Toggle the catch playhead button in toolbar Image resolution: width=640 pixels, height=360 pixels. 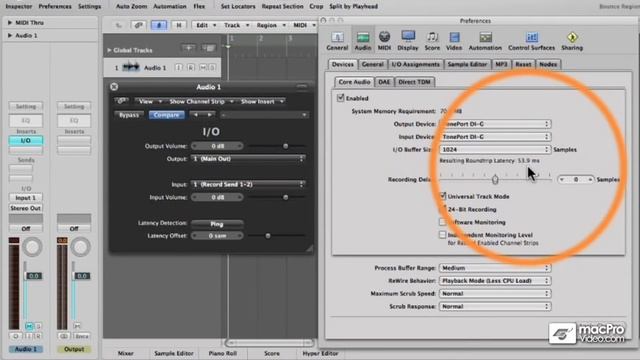point(159,25)
